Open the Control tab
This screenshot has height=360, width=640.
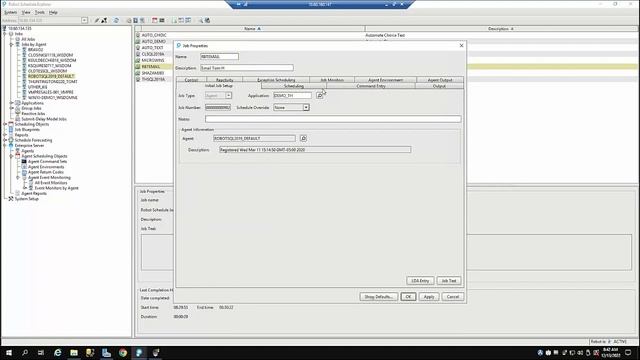click(x=191, y=80)
